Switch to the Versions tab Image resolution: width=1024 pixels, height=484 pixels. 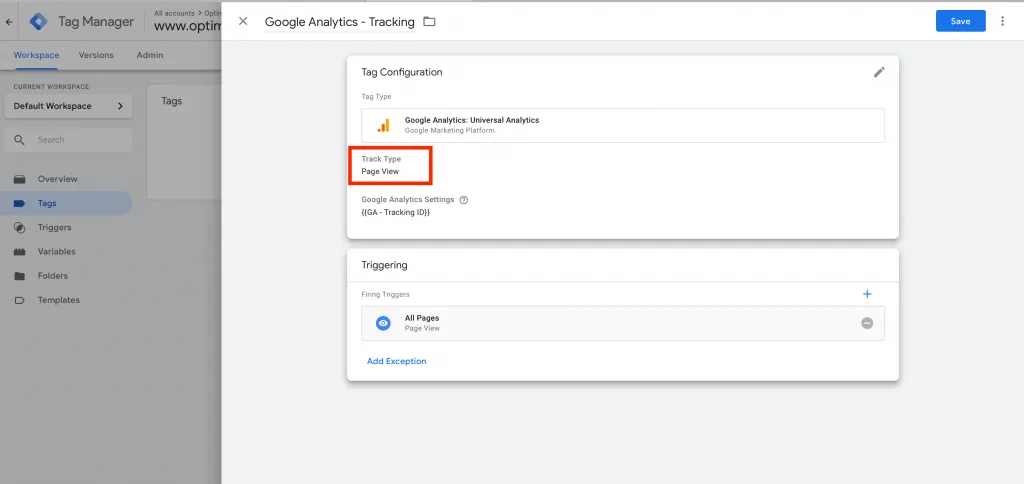[x=96, y=55]
